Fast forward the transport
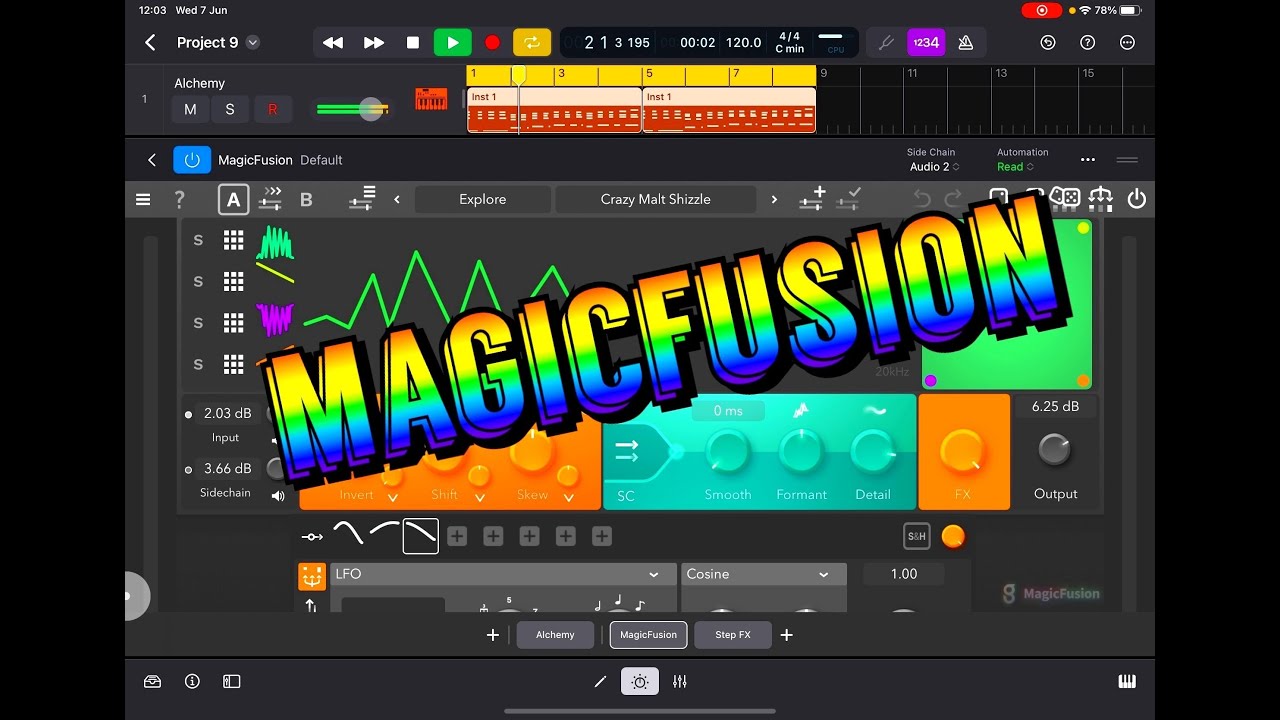Image resolution: width=1280 pixels, height=720 pixels. coord(373,42)
